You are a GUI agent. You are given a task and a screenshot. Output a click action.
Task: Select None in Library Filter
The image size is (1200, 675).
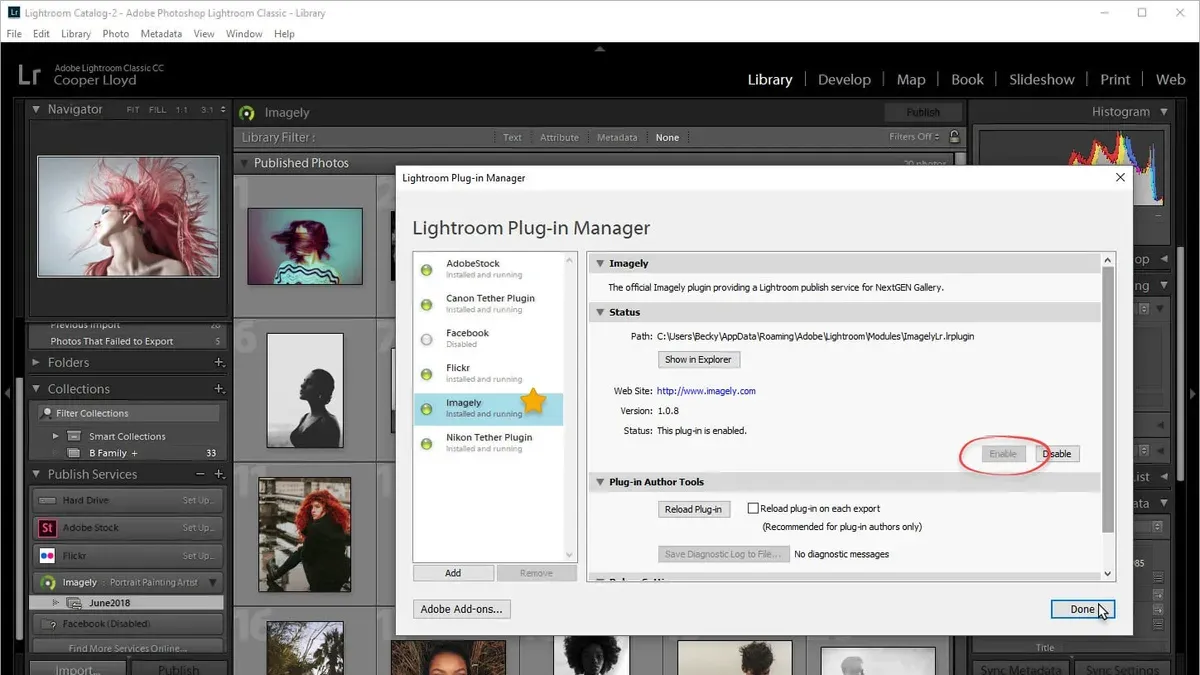pos(667,138)
